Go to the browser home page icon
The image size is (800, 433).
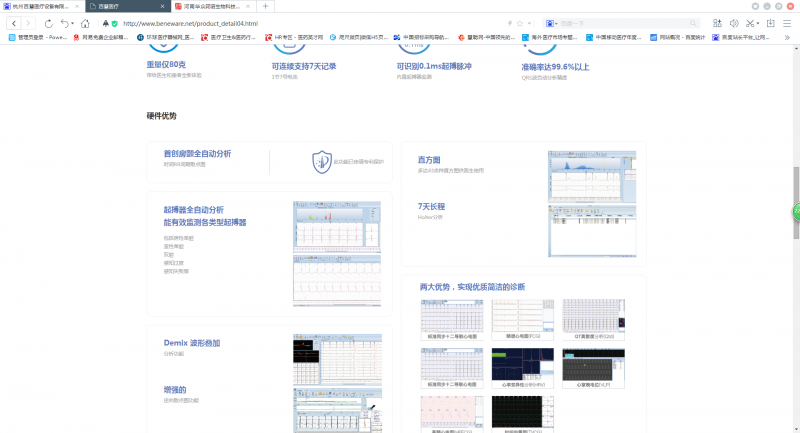[85, 22]
